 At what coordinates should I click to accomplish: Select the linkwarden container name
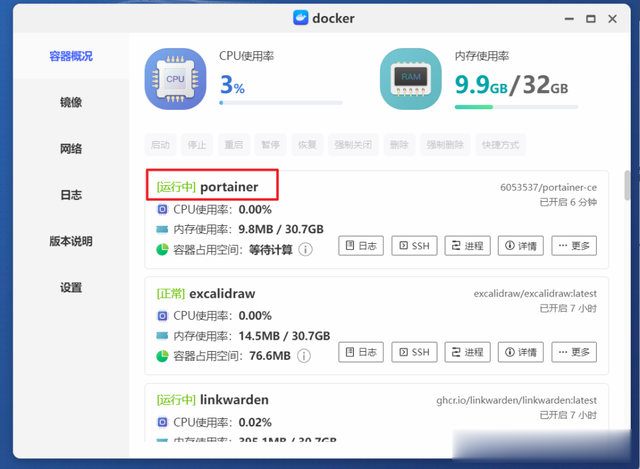point(234,400)
